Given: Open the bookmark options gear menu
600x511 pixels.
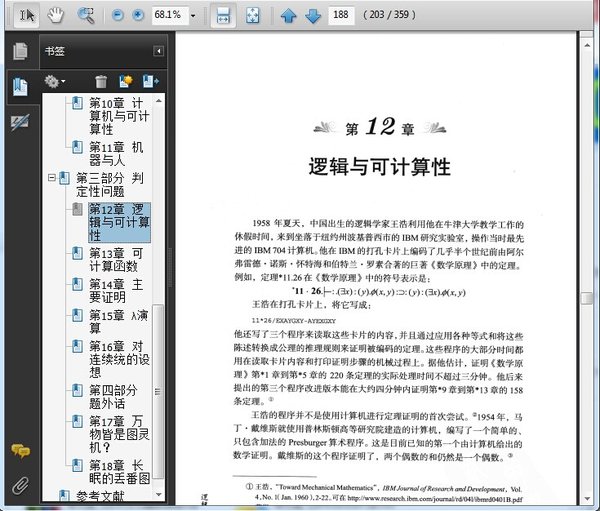Looking at the screenshot, I should pyautogui.click(x=55, y=81).
